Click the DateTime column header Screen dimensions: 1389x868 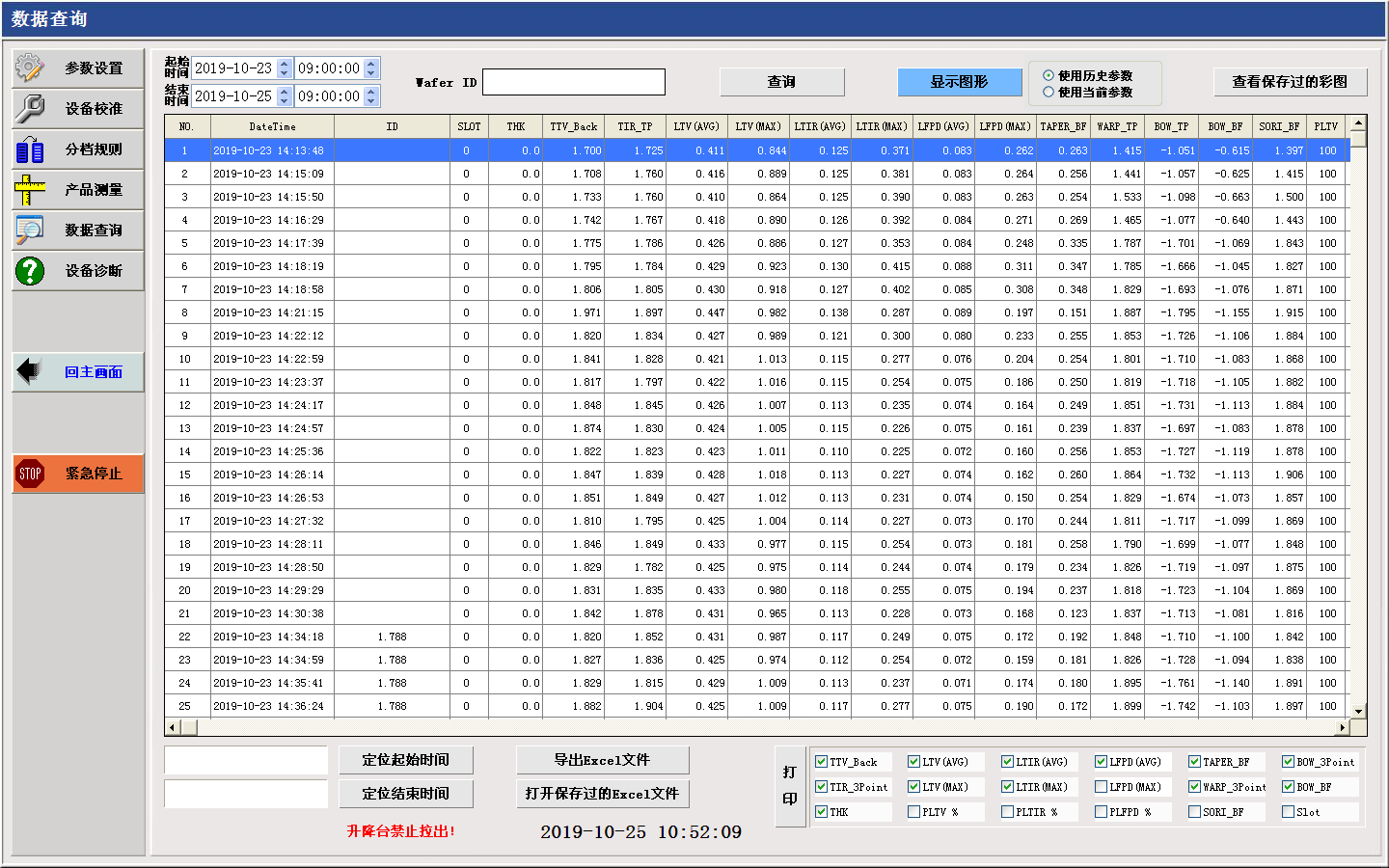click(x=272, y=126)
